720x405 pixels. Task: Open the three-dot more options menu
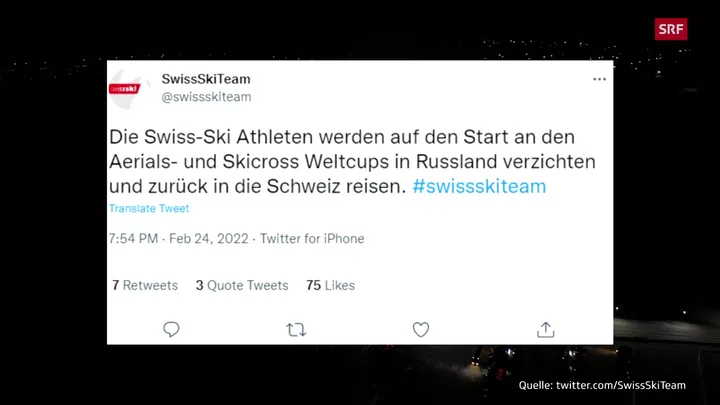pos(599,79)
